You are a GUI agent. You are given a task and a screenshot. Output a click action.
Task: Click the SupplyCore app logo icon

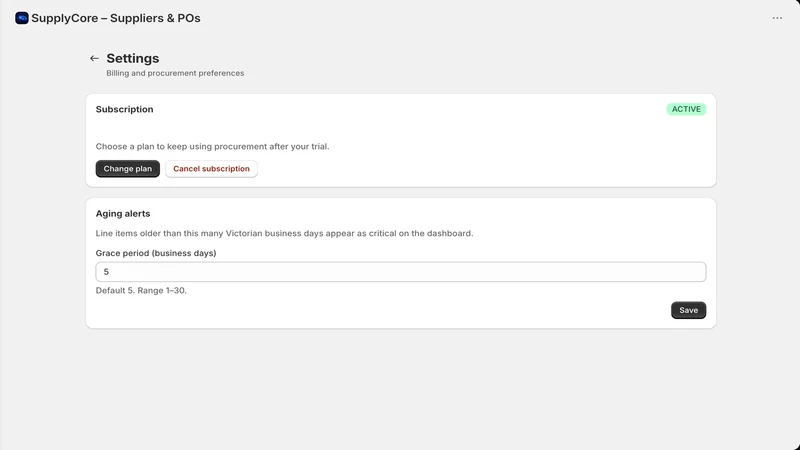click(21, 18)
